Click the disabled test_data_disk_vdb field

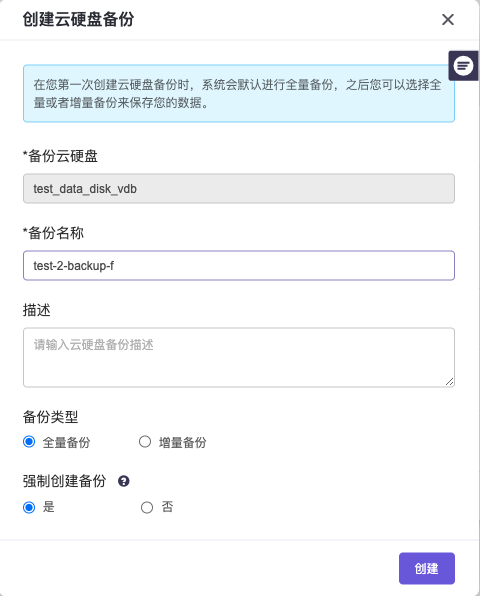239,189
